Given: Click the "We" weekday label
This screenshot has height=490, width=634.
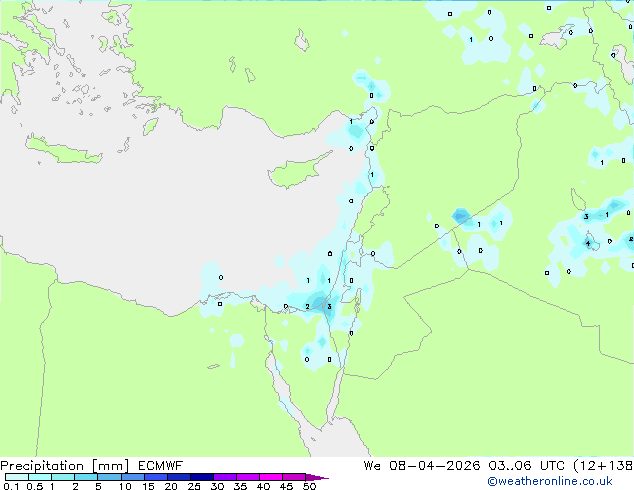Looking at the screenshot, I should click(372, 466).
